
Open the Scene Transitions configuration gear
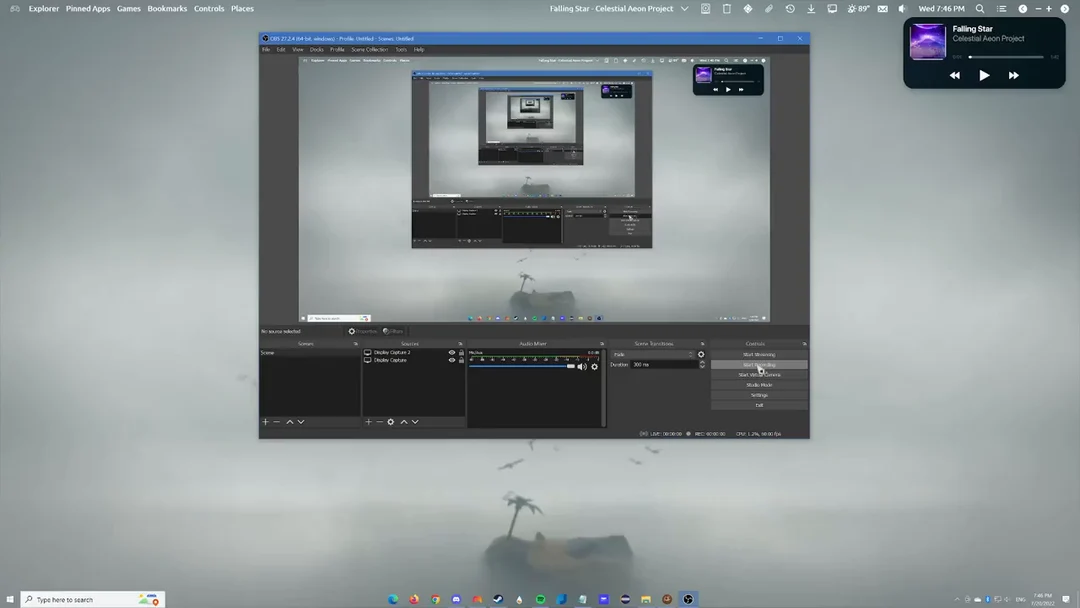point(701,355)
